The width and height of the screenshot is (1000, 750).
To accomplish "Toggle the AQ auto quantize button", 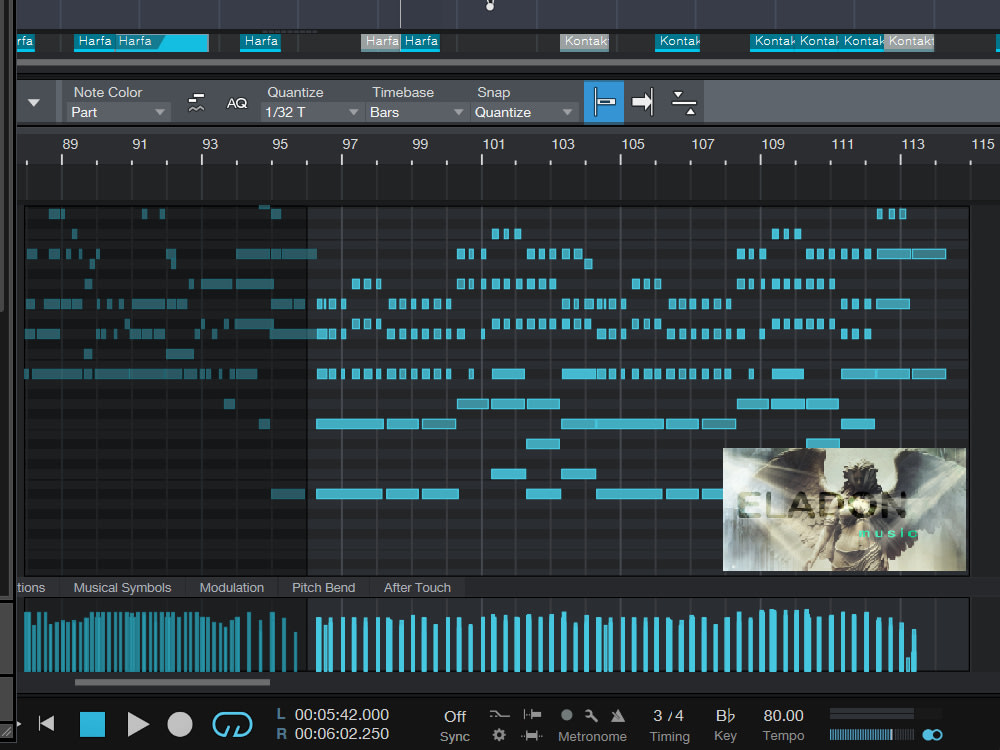I will 237,103.
